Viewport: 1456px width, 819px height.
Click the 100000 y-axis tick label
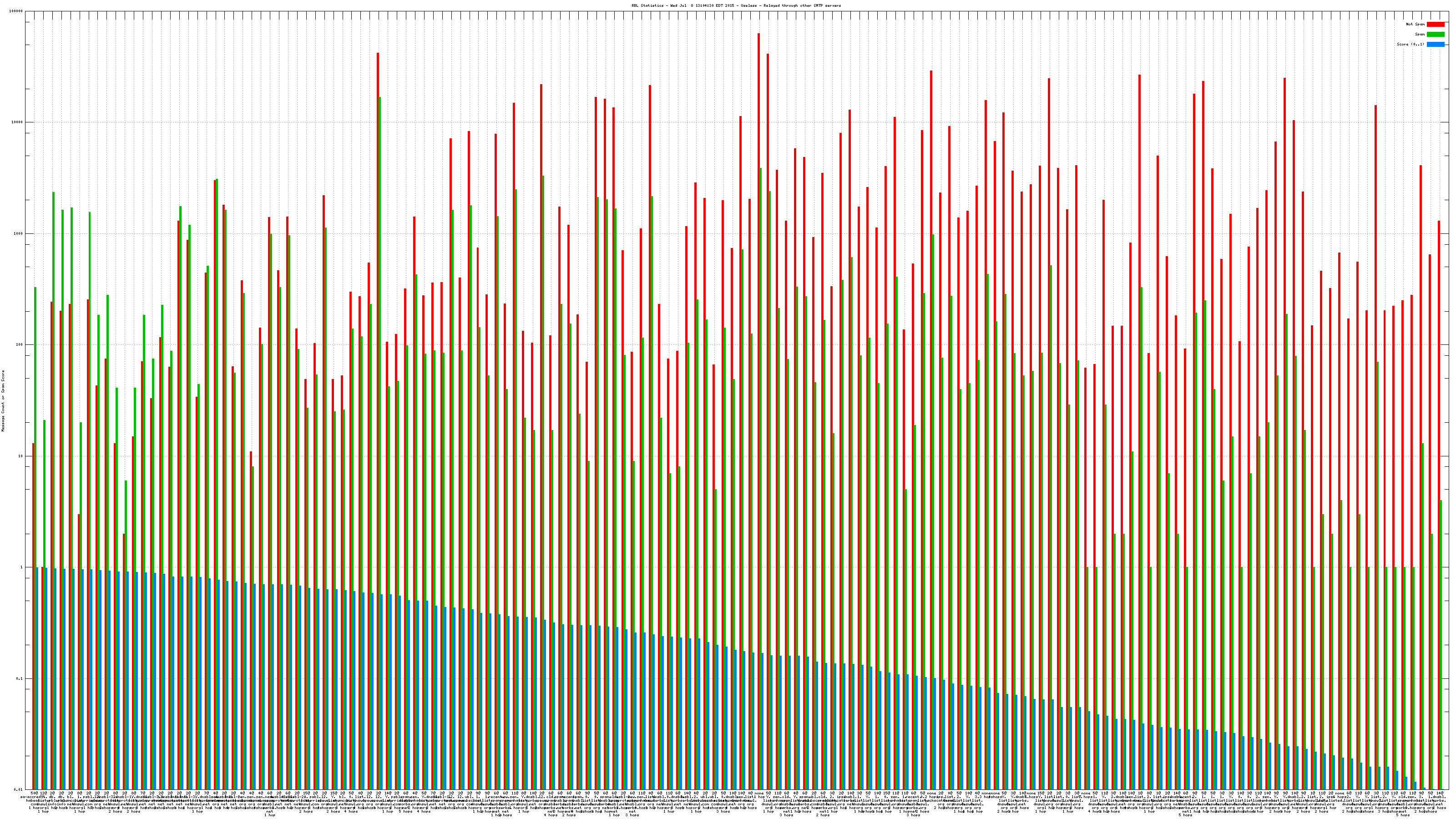[16, 11]
